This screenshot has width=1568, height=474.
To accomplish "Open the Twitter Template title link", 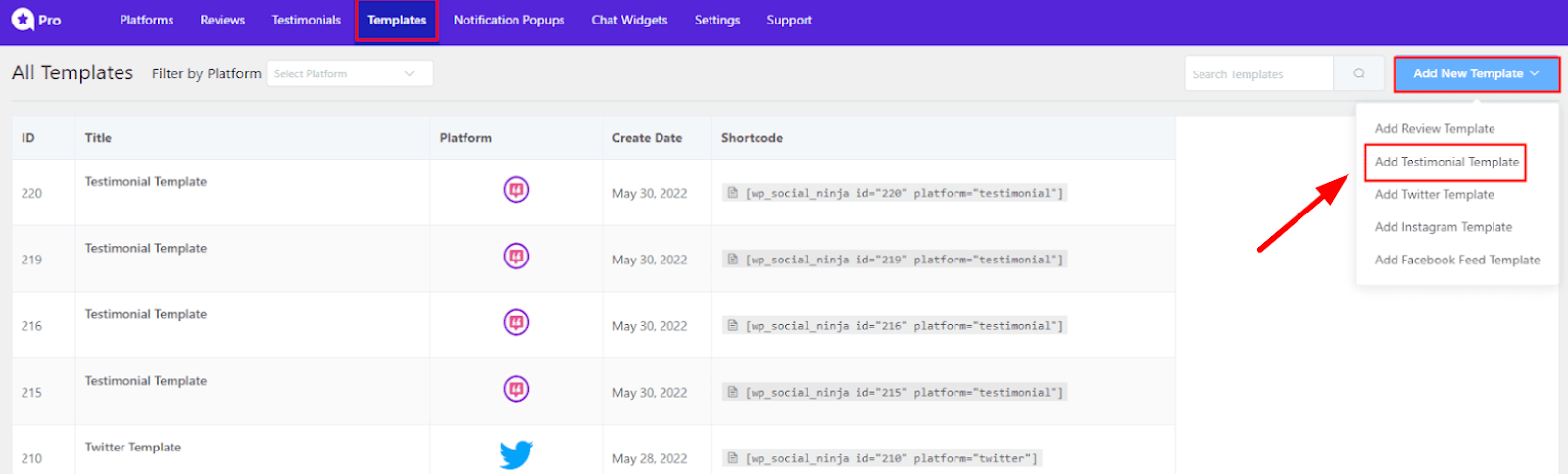I will click(133, 447).
